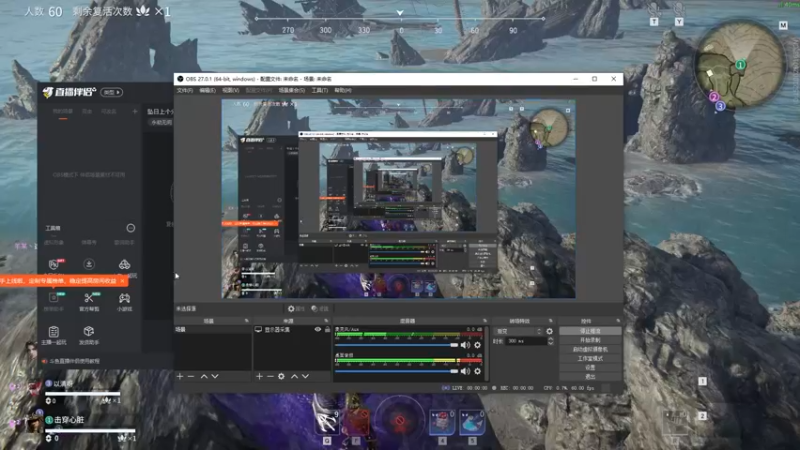This screenshot has height=450, width=800.
Task: Click 滤镜 button under preview
Action: [320, 309]
